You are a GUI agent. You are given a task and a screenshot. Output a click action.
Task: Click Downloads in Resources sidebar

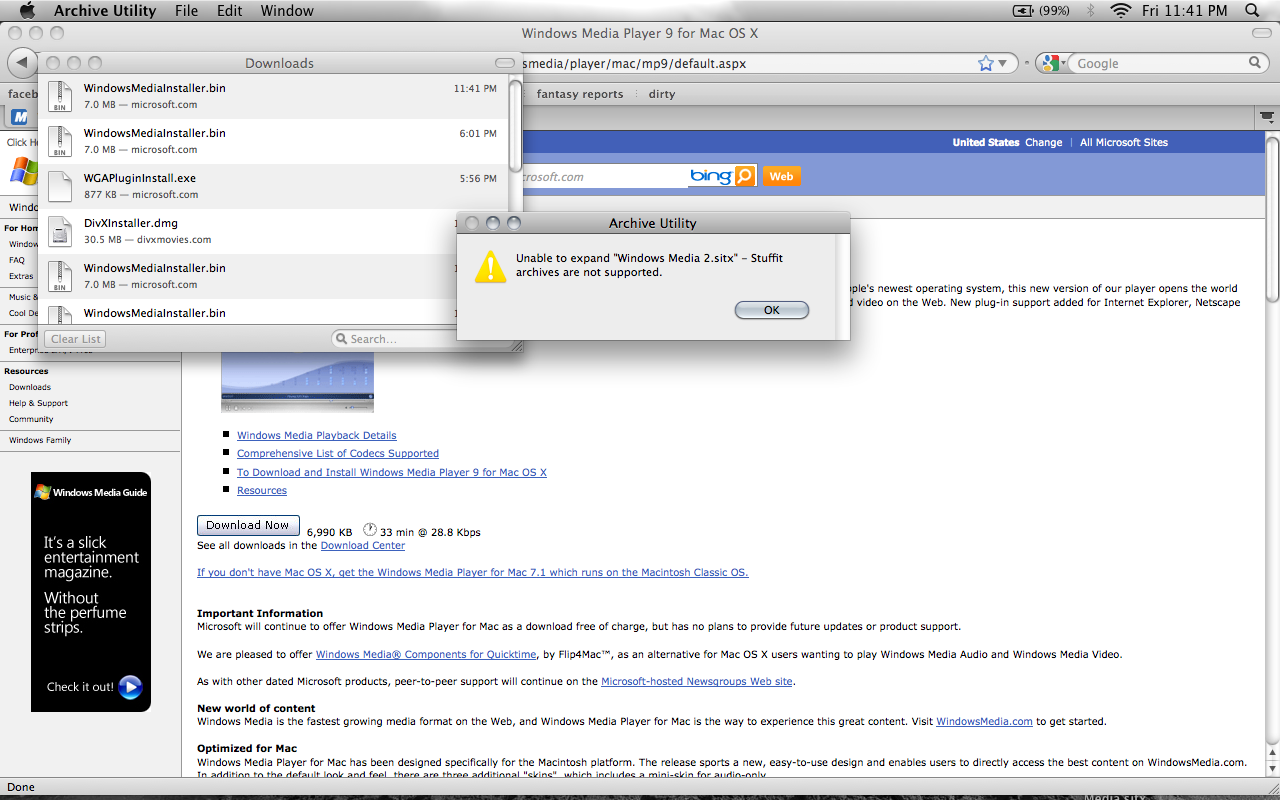30,387
